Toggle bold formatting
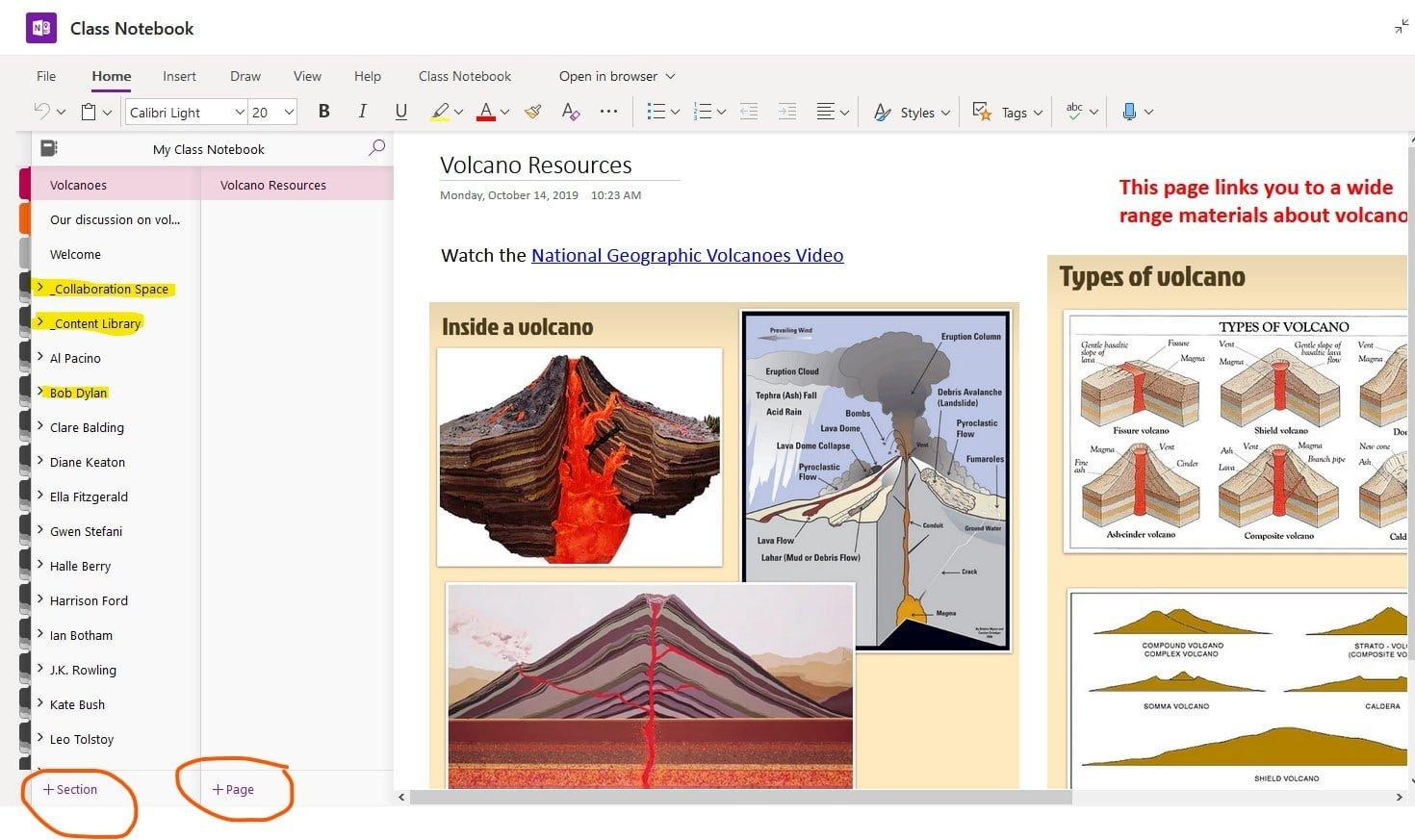1415x840 pixels. [x=323, y=111]
